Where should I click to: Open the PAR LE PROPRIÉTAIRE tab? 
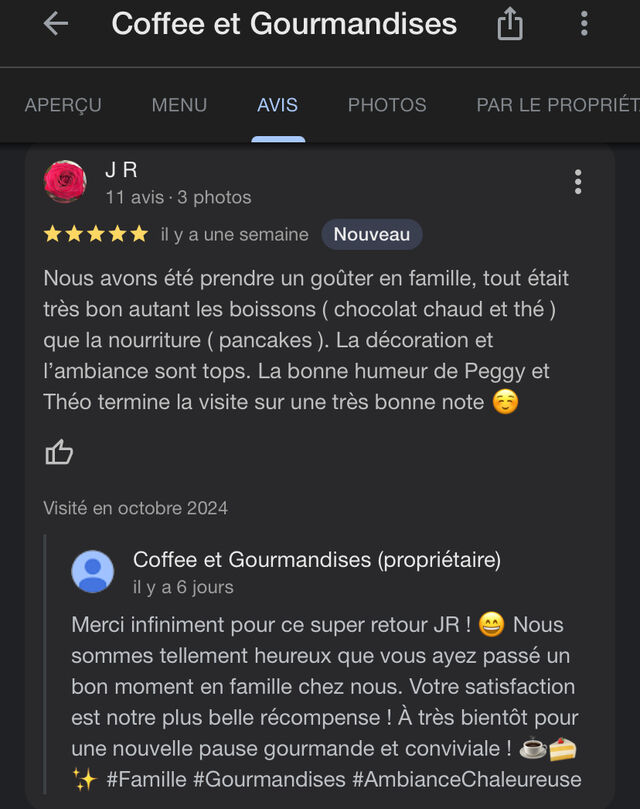[558, 105]
